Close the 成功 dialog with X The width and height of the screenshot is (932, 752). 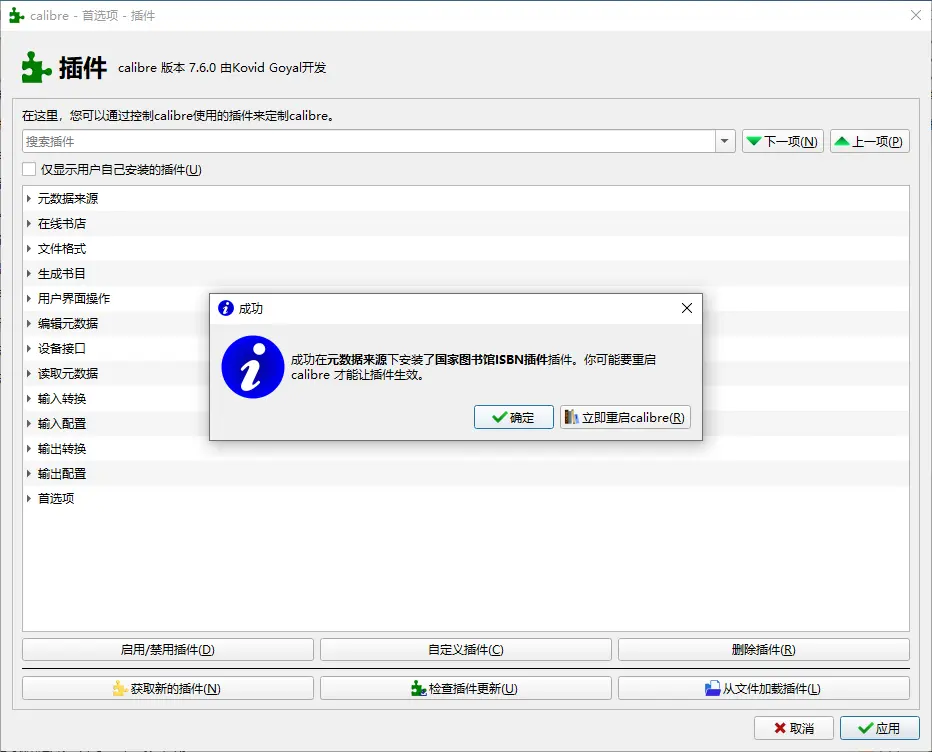pos(686,308)
